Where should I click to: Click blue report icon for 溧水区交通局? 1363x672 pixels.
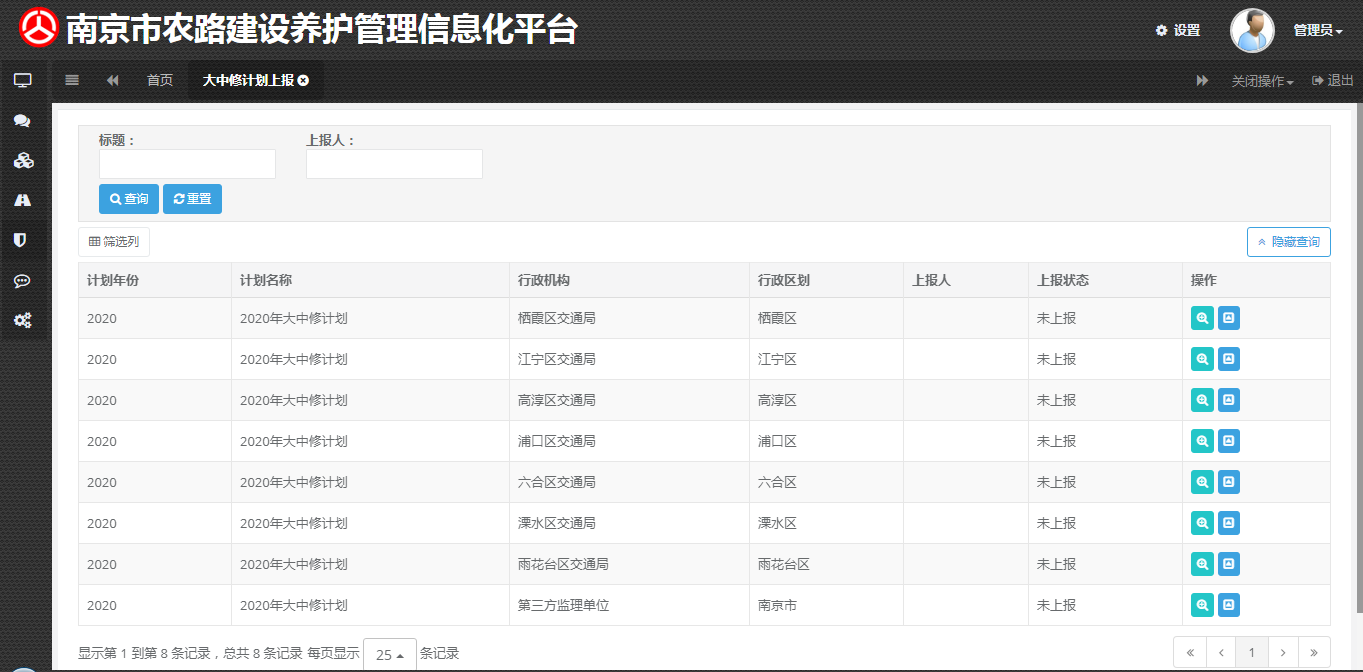click(x=1229, y=523)
